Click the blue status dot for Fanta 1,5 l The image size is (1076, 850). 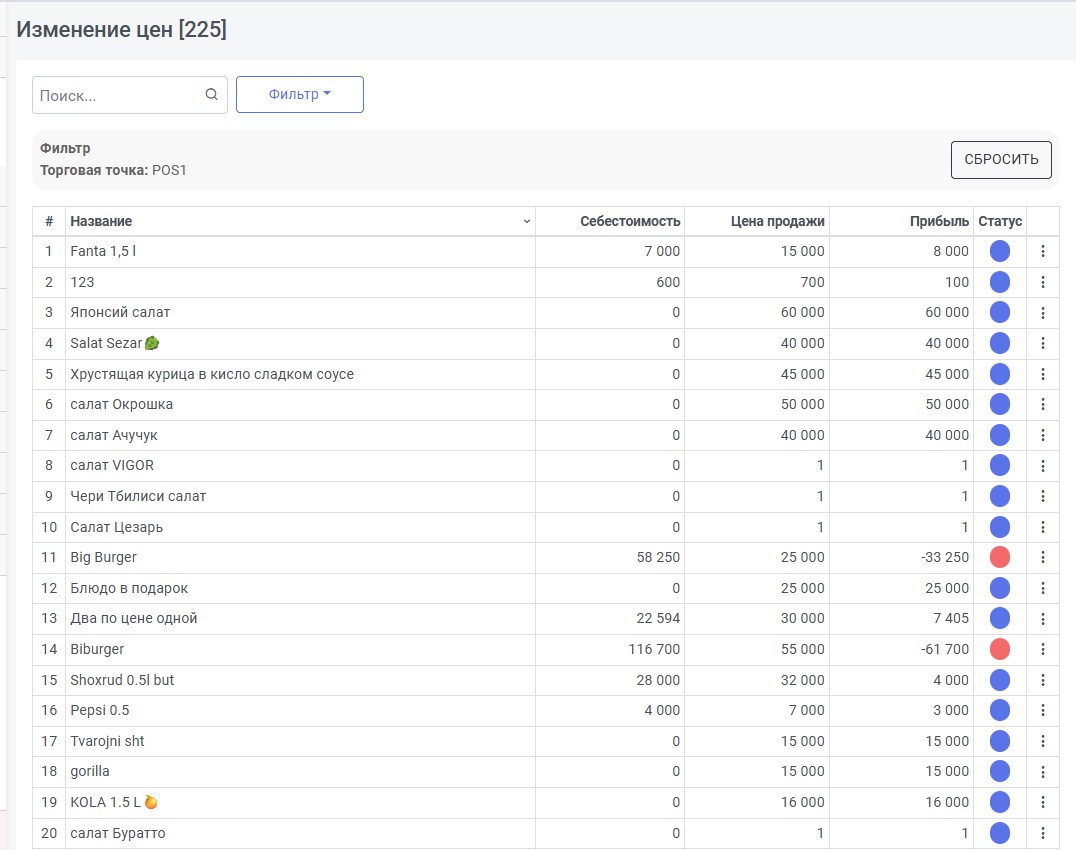tap(1000, 251)
